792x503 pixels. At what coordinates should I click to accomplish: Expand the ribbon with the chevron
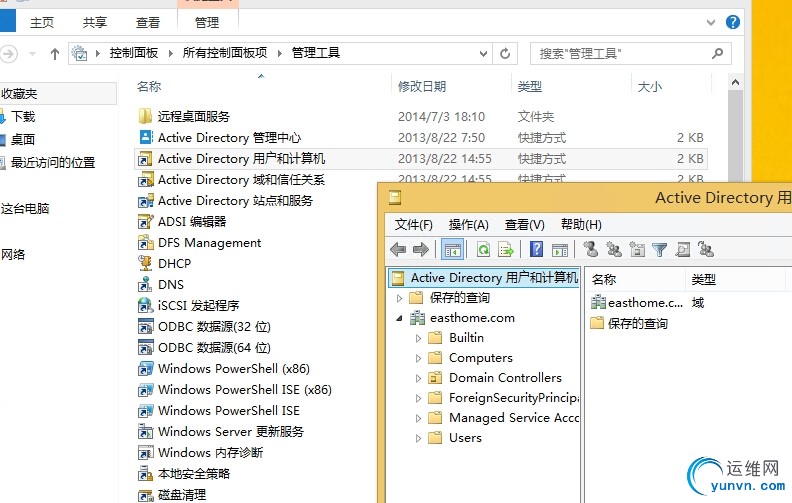pos(711,22)
